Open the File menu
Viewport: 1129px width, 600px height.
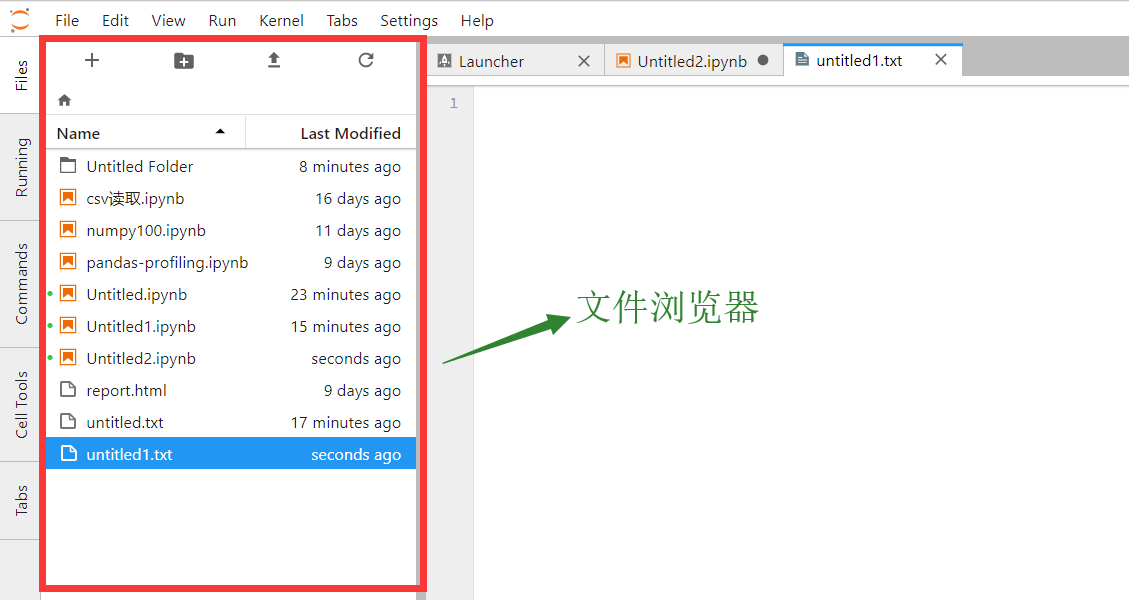click(x=67, y=21)
